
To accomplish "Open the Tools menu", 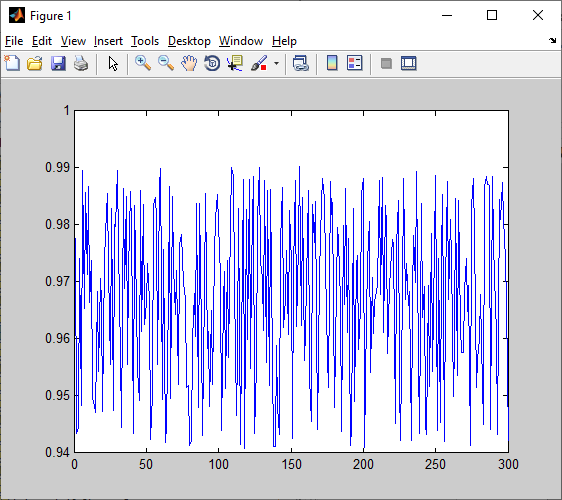I will [145, 41].
